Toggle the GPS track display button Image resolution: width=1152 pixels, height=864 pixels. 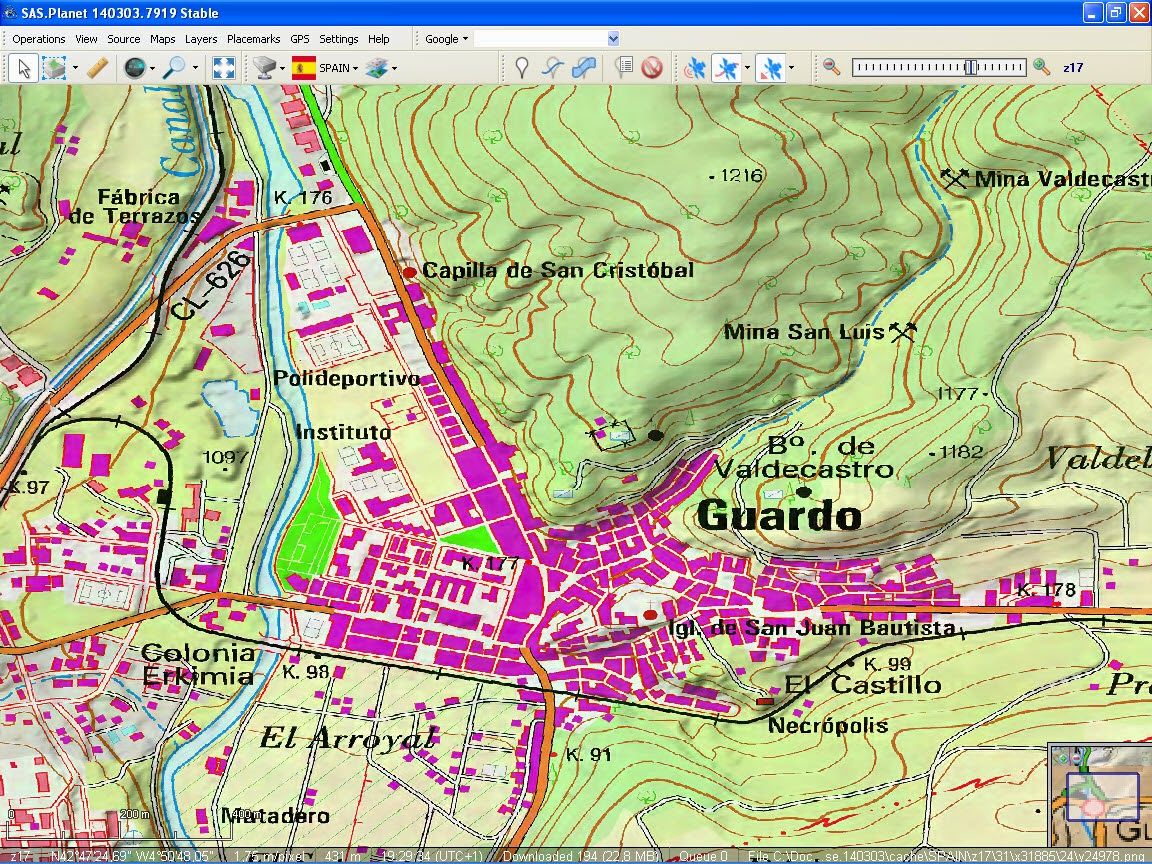pos(727,68)
